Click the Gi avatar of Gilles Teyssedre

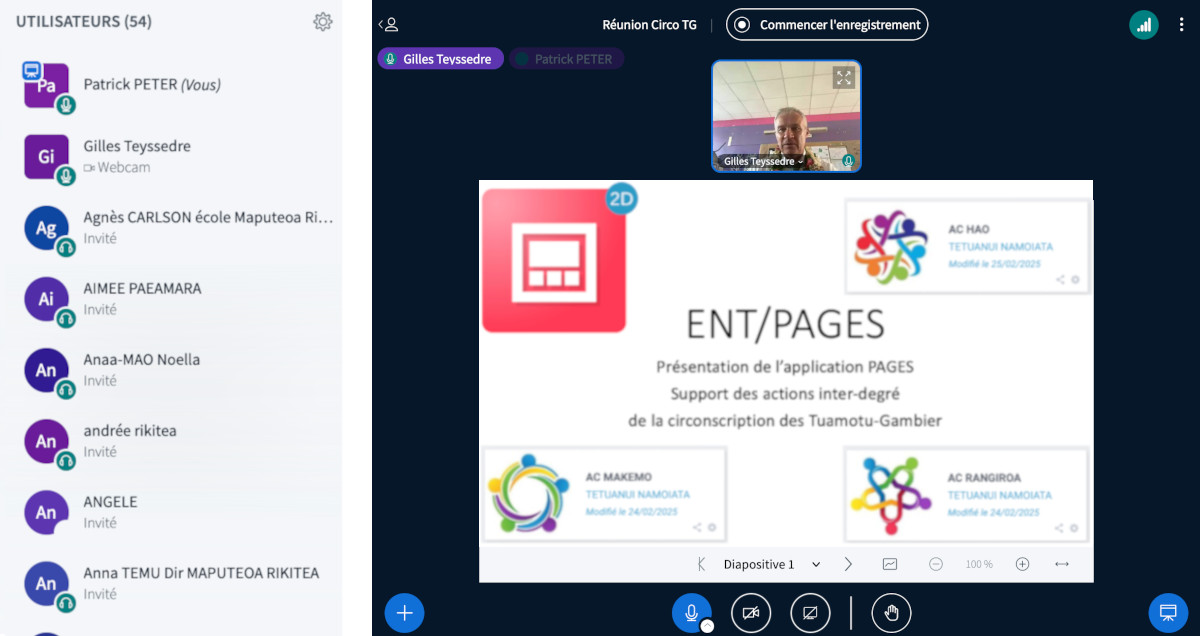click(47, 157)
